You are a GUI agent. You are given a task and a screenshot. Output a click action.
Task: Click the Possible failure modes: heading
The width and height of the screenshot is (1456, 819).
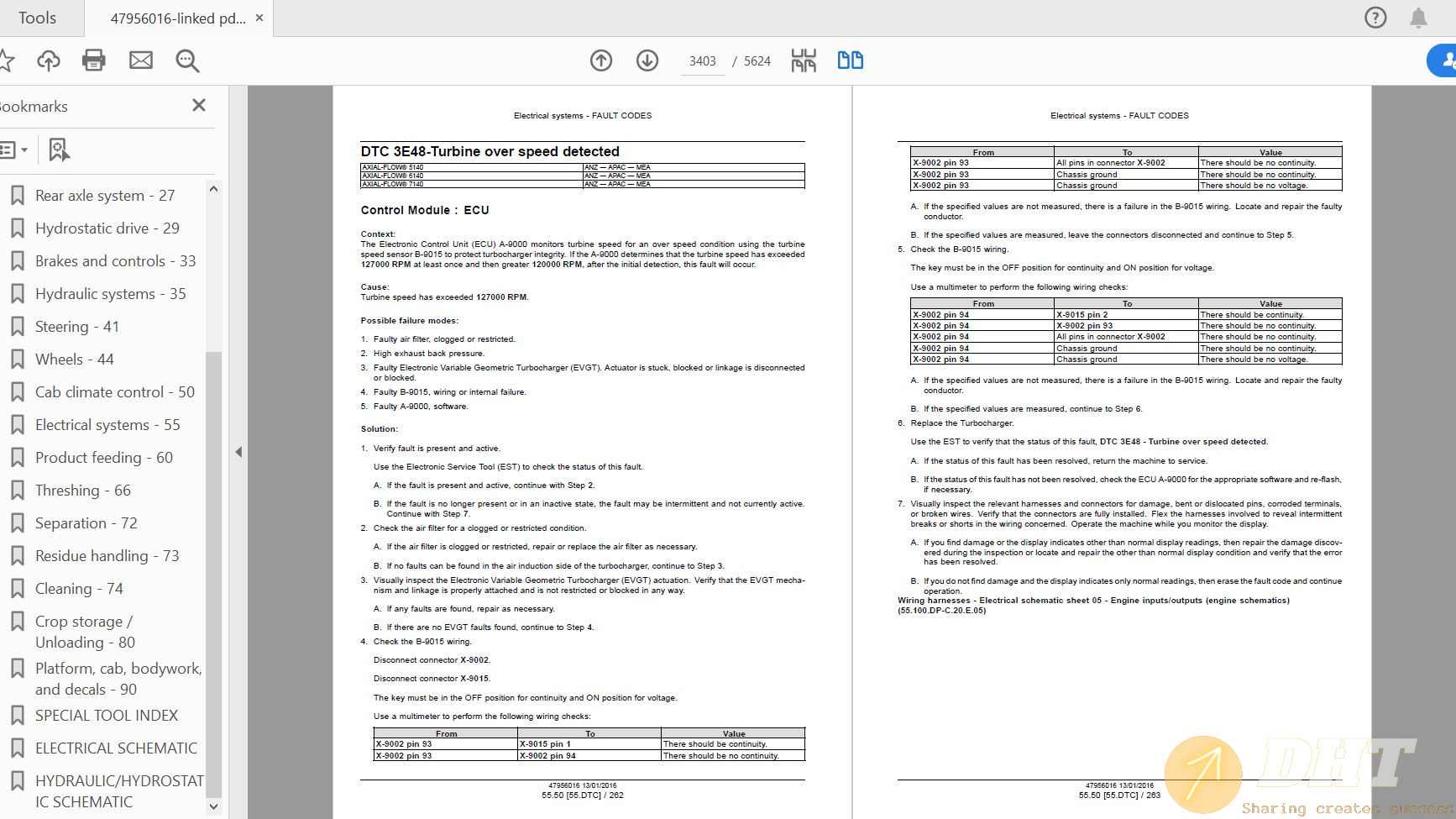click(x=410, y=321)
